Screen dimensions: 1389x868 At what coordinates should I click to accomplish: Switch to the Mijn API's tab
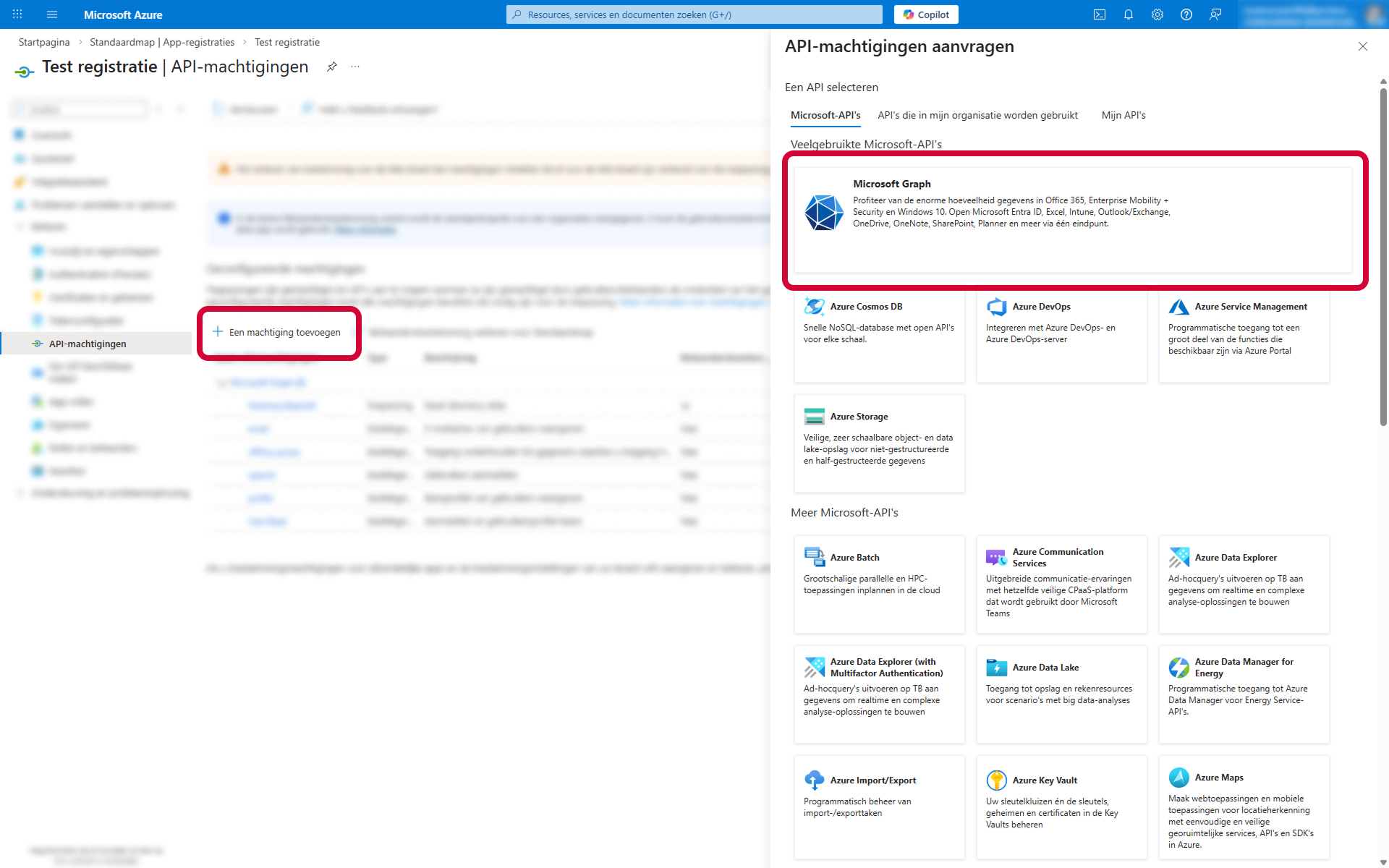click(1123, 115)
